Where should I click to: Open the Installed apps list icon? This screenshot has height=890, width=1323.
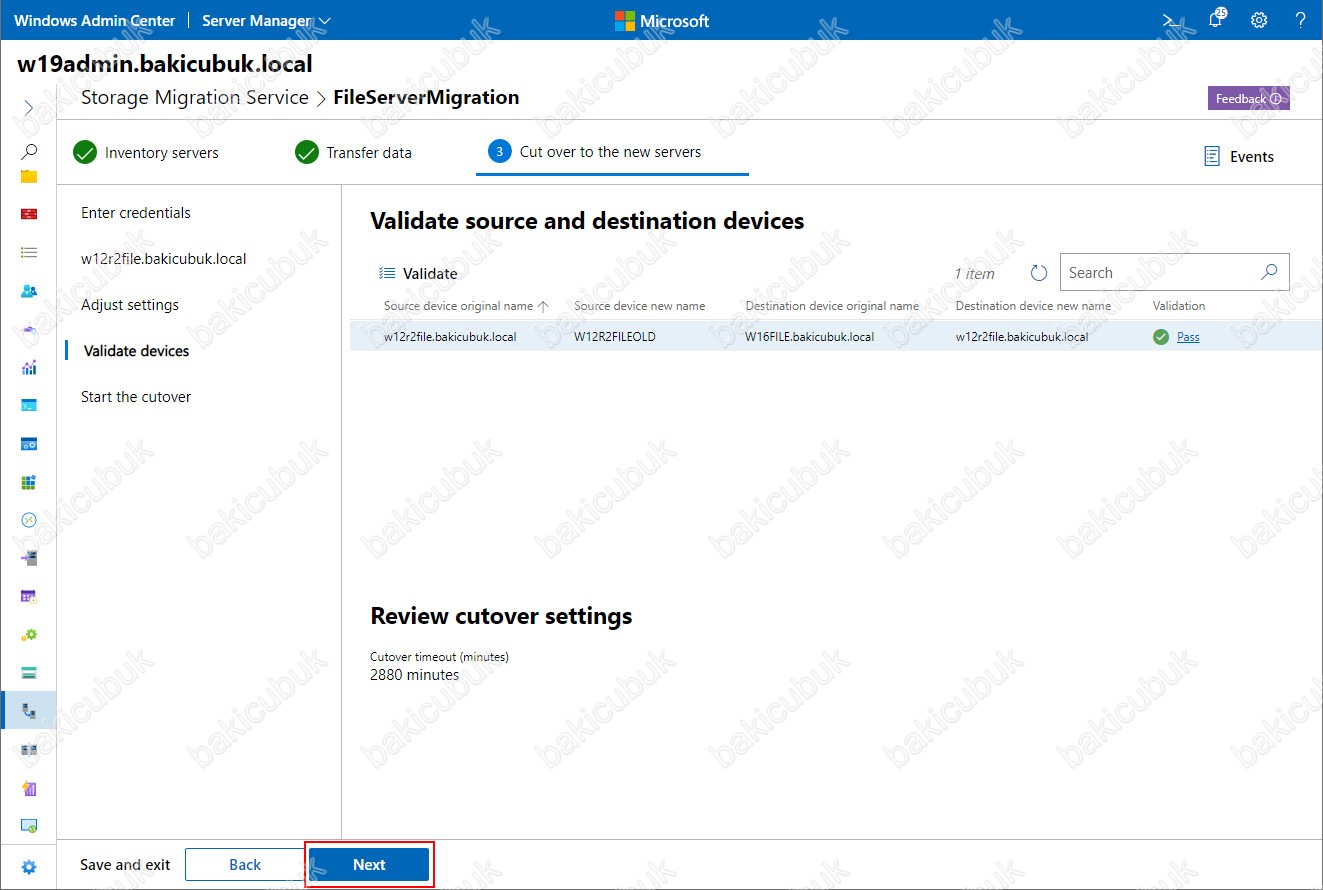coord(29,253)
